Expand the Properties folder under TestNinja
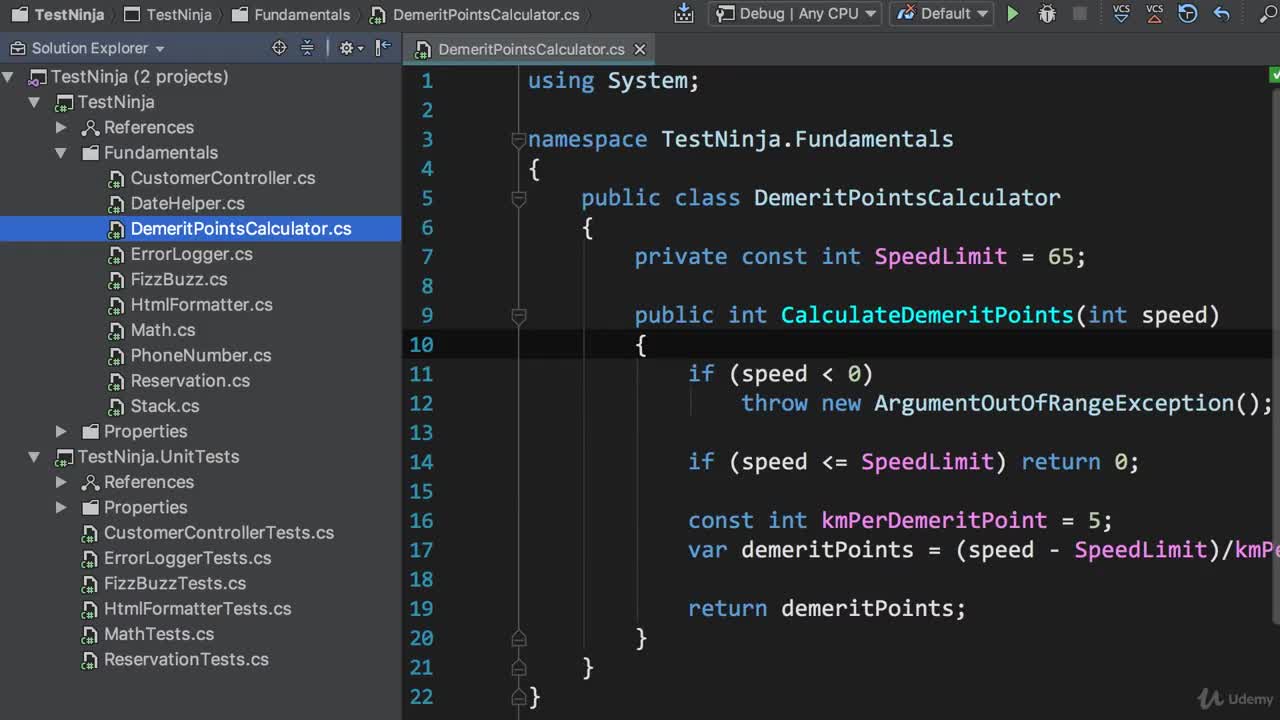Screen dimensions: 1280x720 click(61, 431)
